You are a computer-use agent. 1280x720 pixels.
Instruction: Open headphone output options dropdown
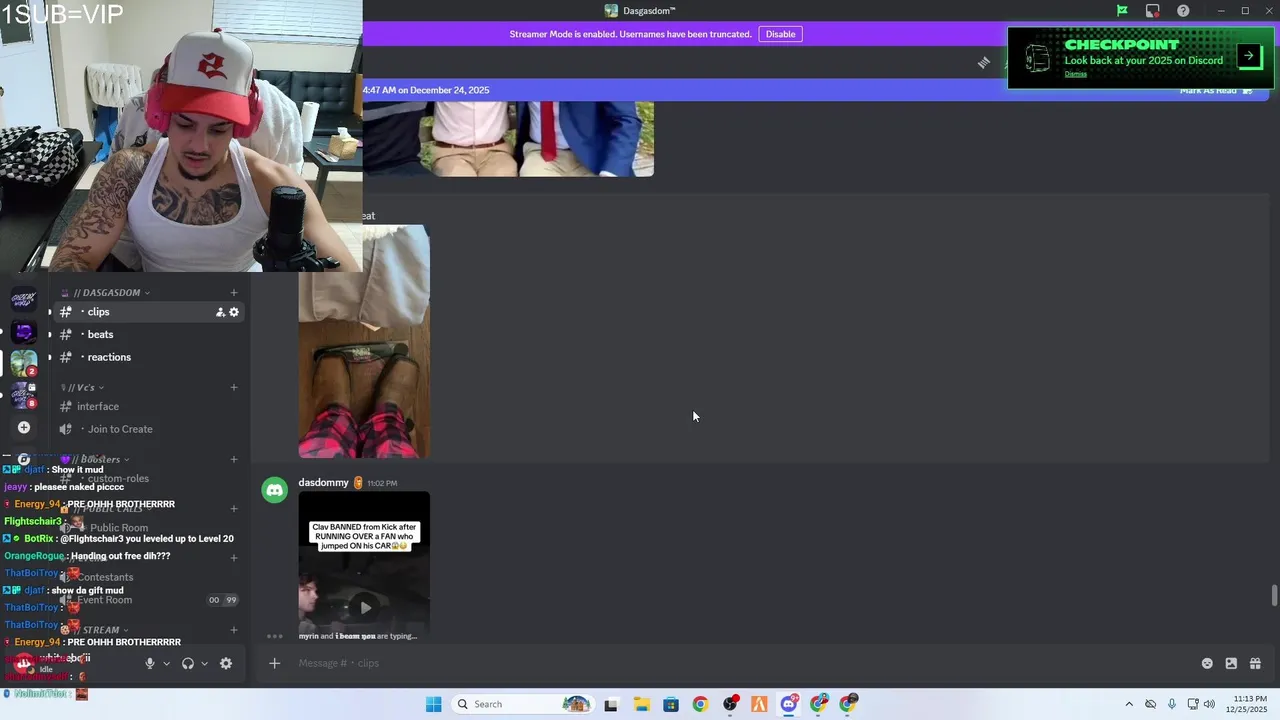[204, 663]
